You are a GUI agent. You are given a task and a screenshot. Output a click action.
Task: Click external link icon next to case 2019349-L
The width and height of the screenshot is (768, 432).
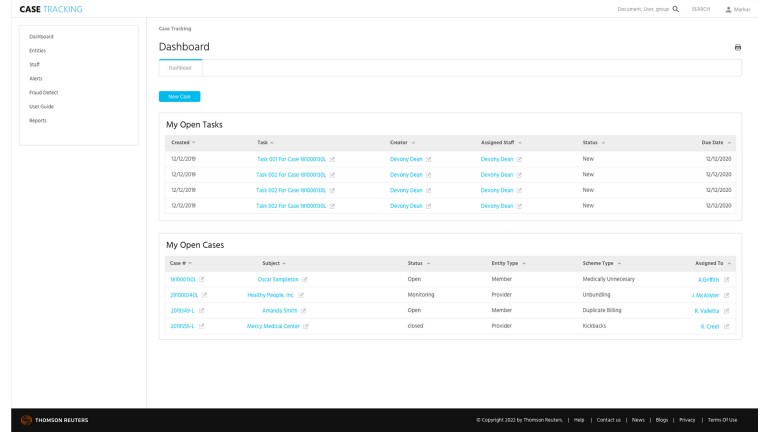tap(201, 310)
